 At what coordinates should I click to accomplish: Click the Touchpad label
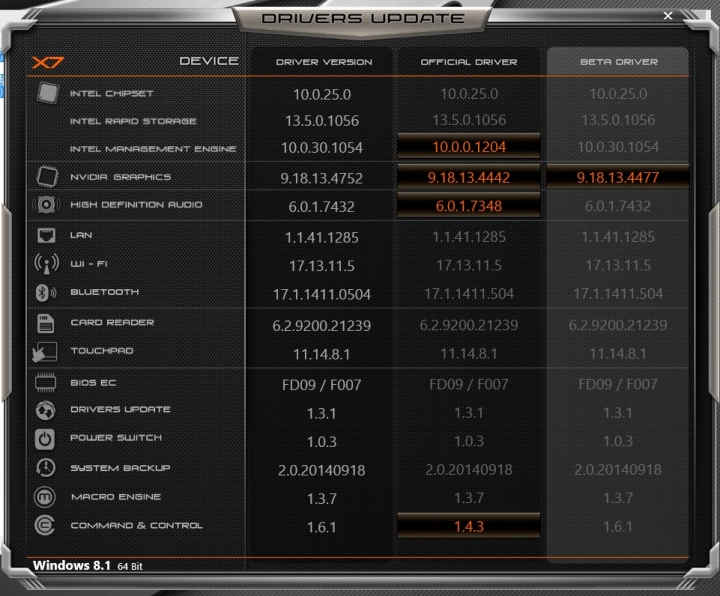[101, 351]
